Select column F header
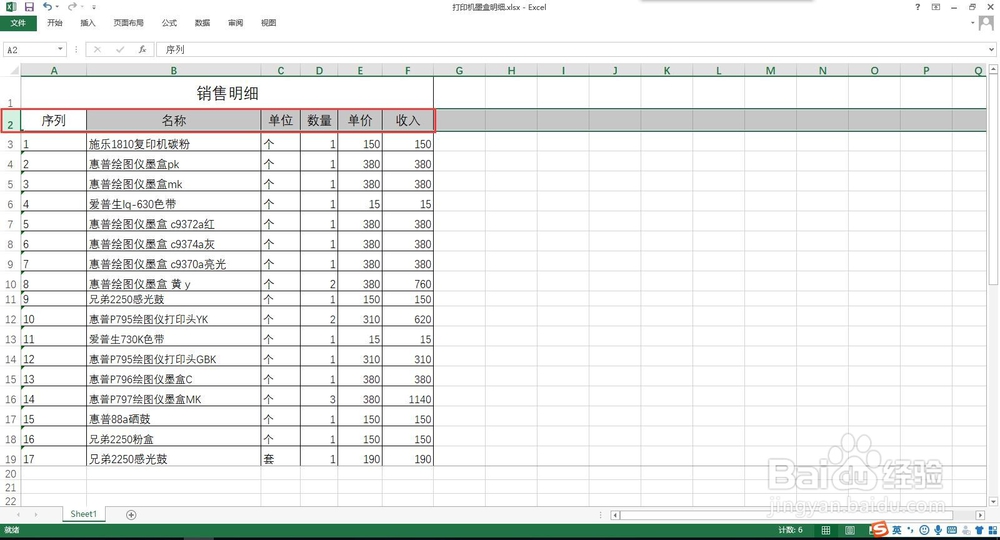1000x540 pixels. pyautogui.click(x=408, y=70)
